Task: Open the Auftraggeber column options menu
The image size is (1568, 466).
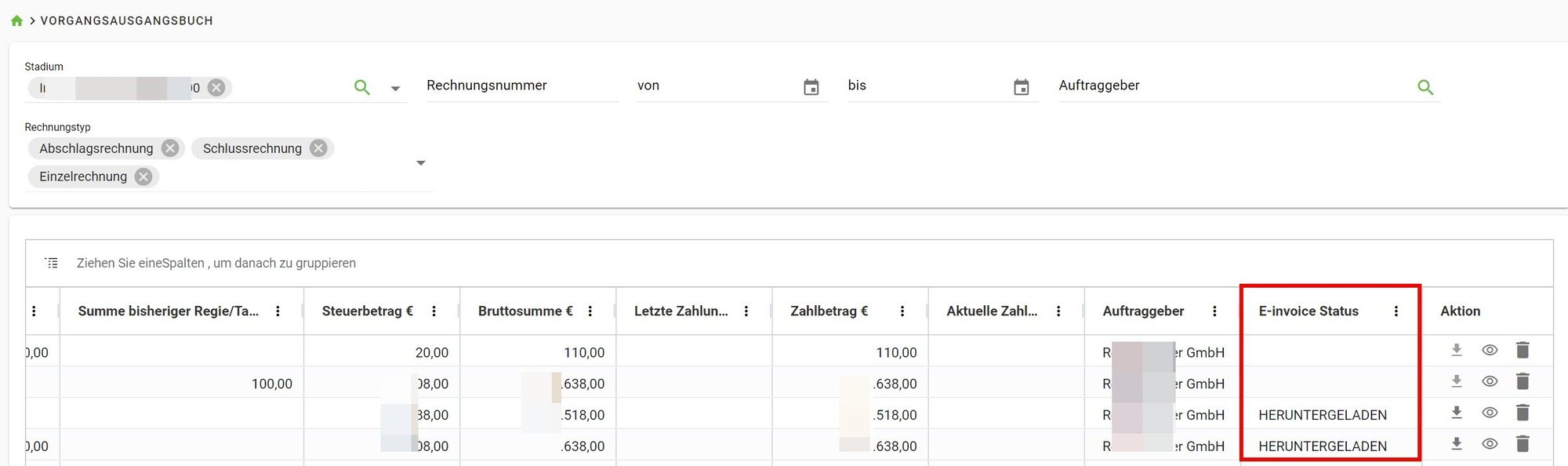Action: coord(1214,311)
